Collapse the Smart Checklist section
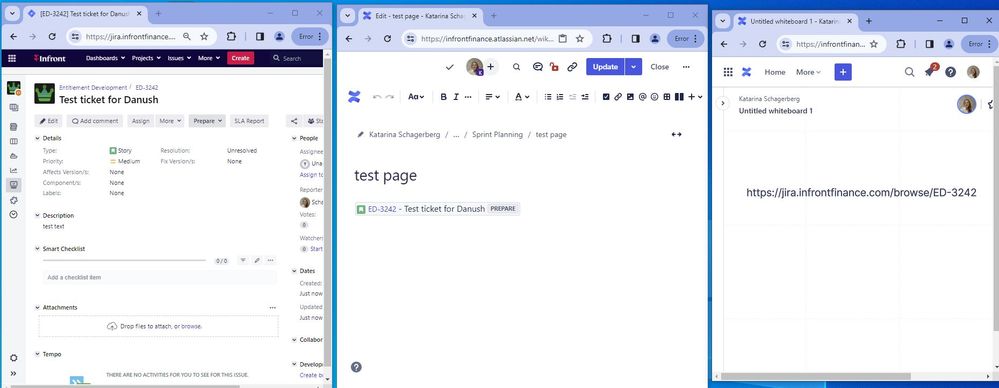 pyautogui.click(x=38, y=249)
